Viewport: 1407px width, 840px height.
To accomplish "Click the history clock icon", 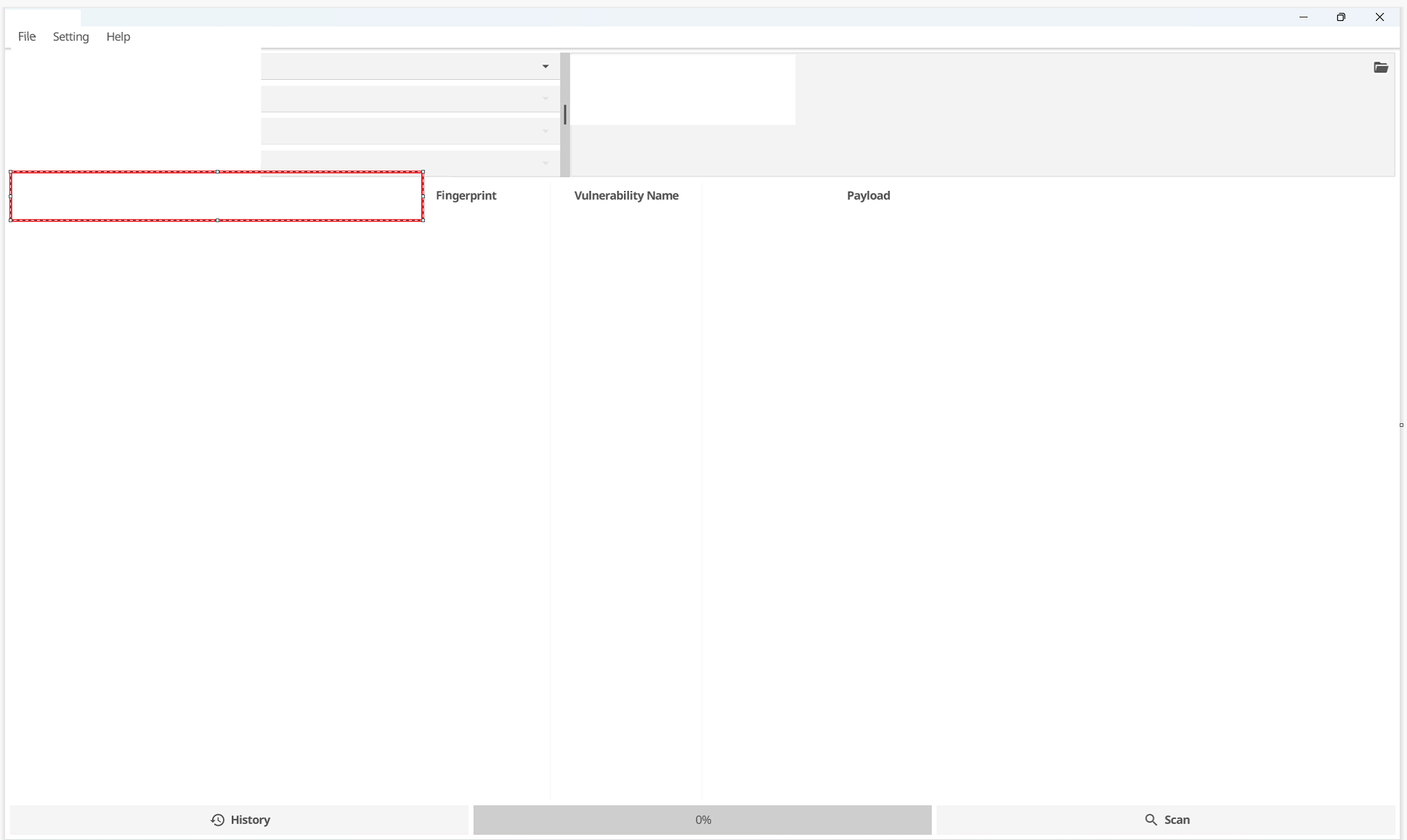I will click(217, 820).
